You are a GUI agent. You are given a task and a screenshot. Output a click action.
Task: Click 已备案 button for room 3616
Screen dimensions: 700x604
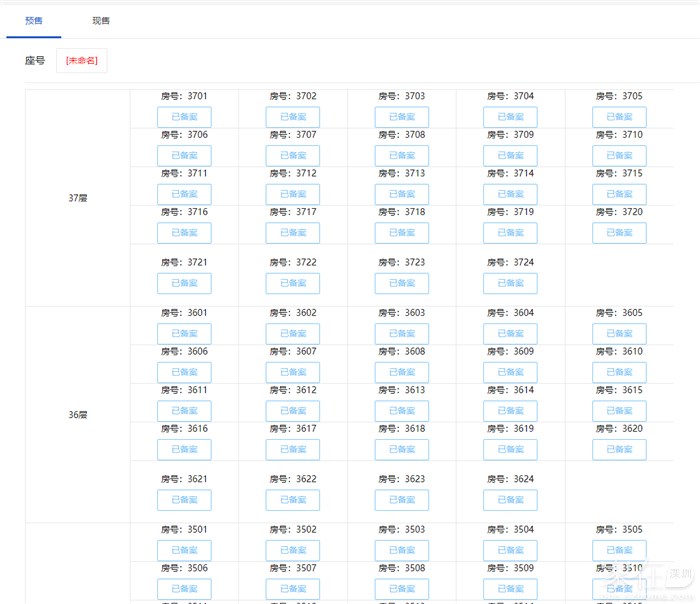tap(184, 450)
